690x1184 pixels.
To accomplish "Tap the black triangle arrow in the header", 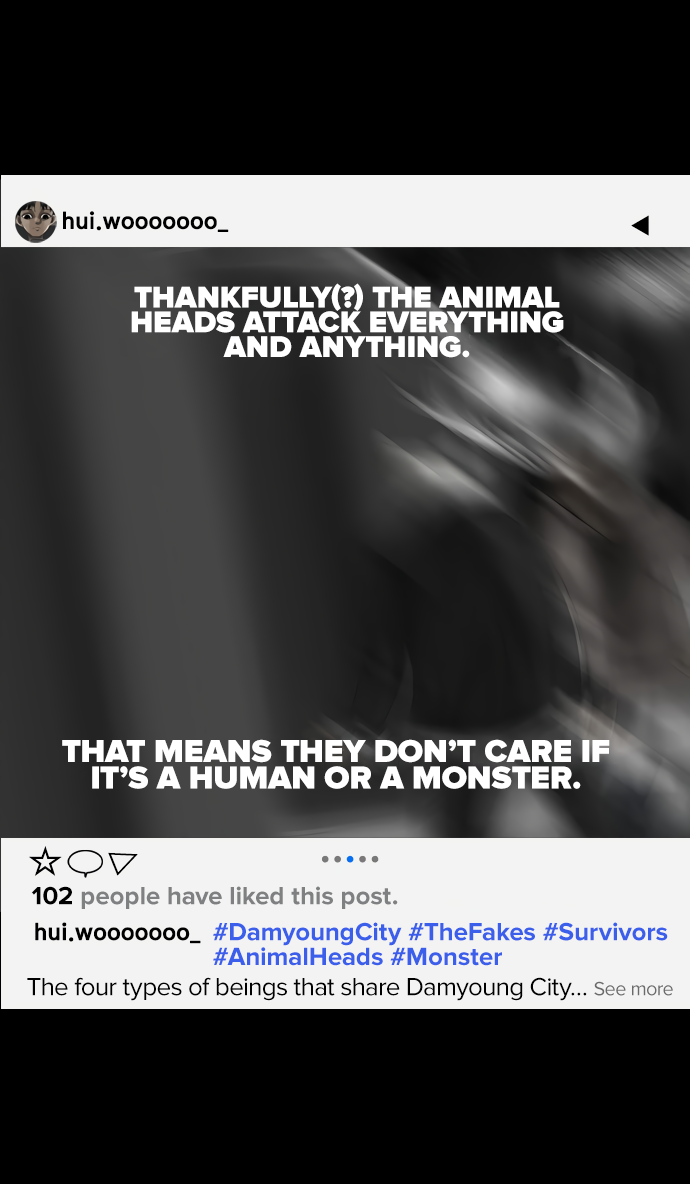I will click(640, 224).
